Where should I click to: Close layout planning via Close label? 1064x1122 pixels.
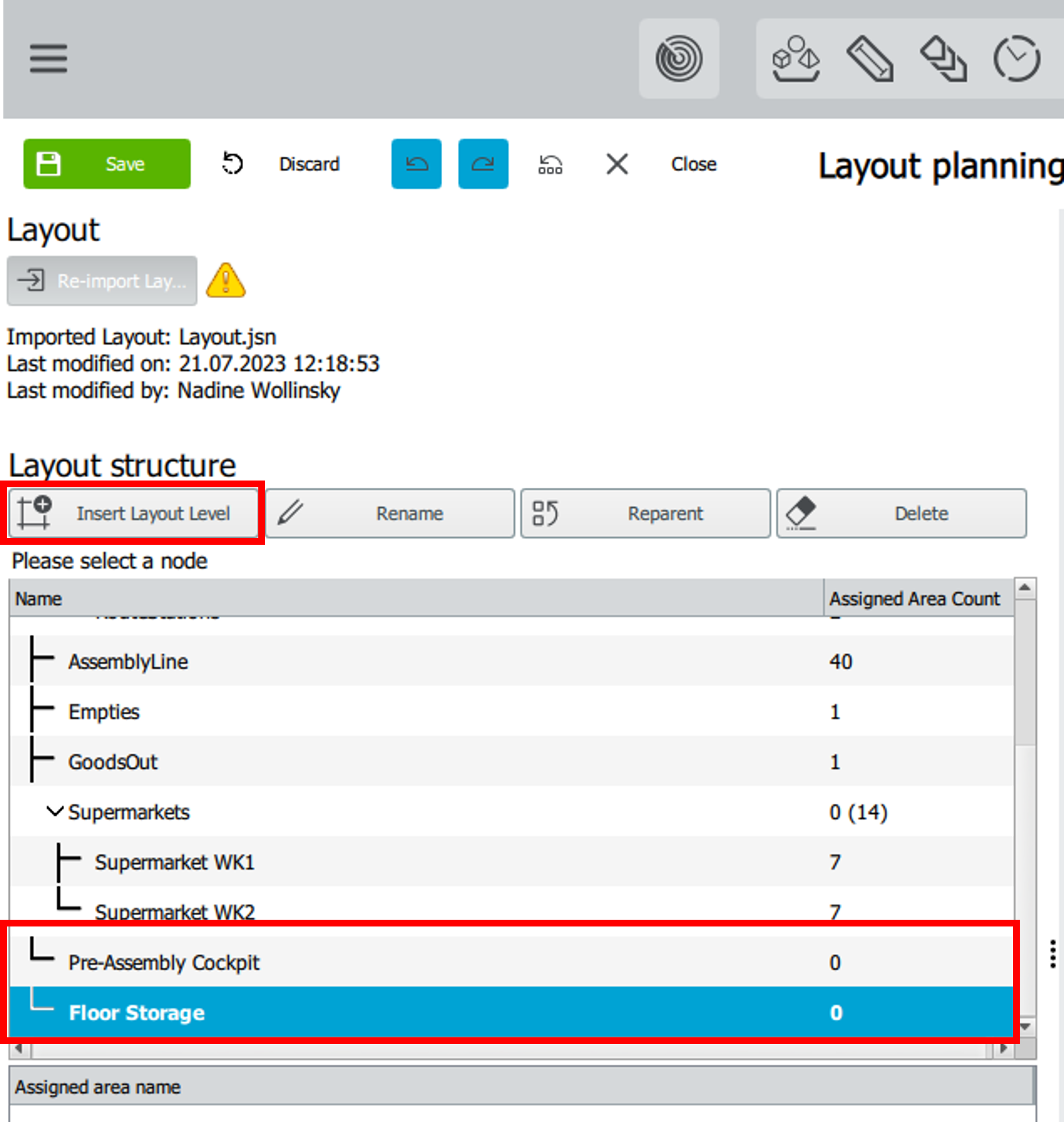click(694, 164)
